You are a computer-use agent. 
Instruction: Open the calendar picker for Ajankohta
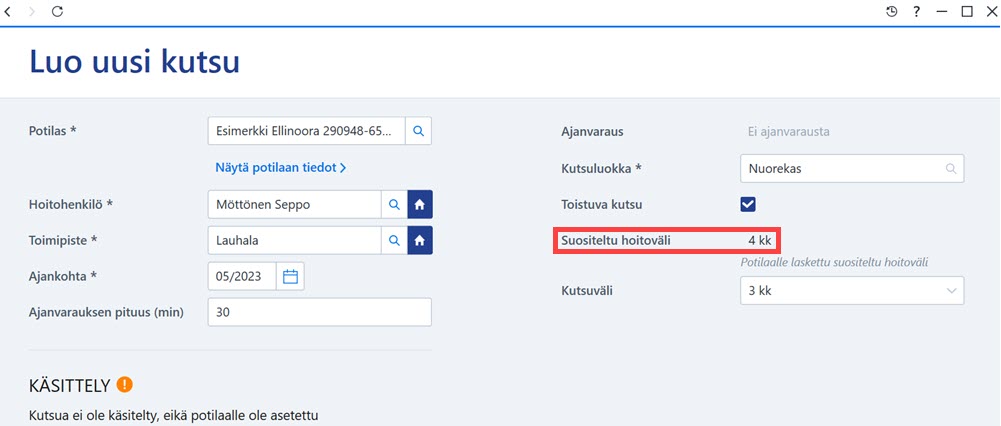point(290,277)
